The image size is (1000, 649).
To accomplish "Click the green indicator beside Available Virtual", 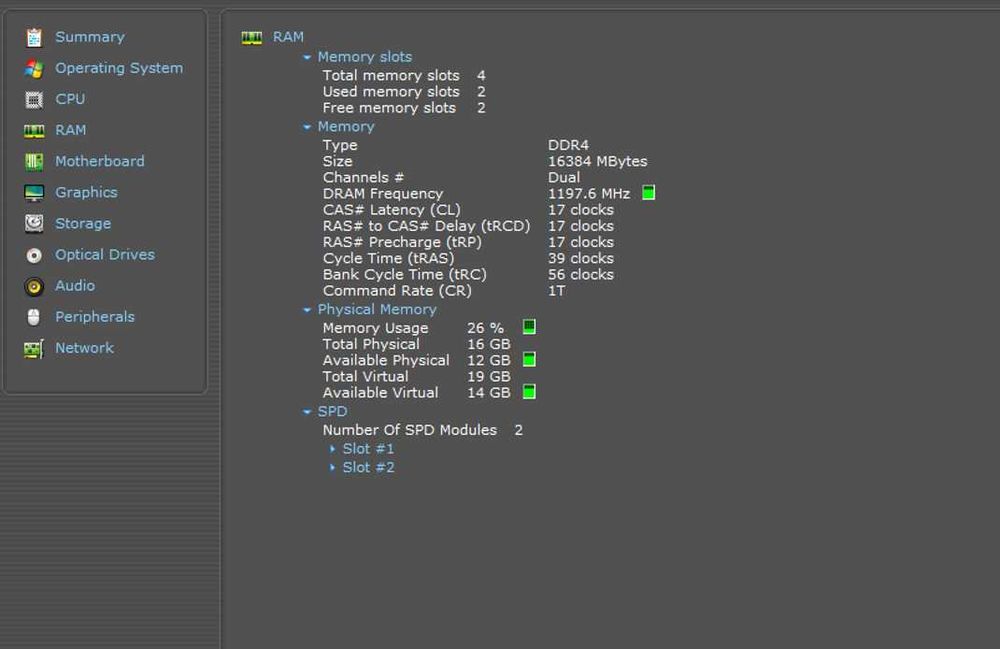I will click(529, 391).
